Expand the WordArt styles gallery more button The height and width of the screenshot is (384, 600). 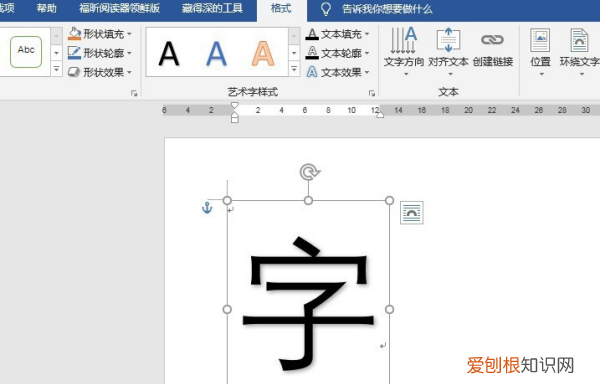(294, 69)
